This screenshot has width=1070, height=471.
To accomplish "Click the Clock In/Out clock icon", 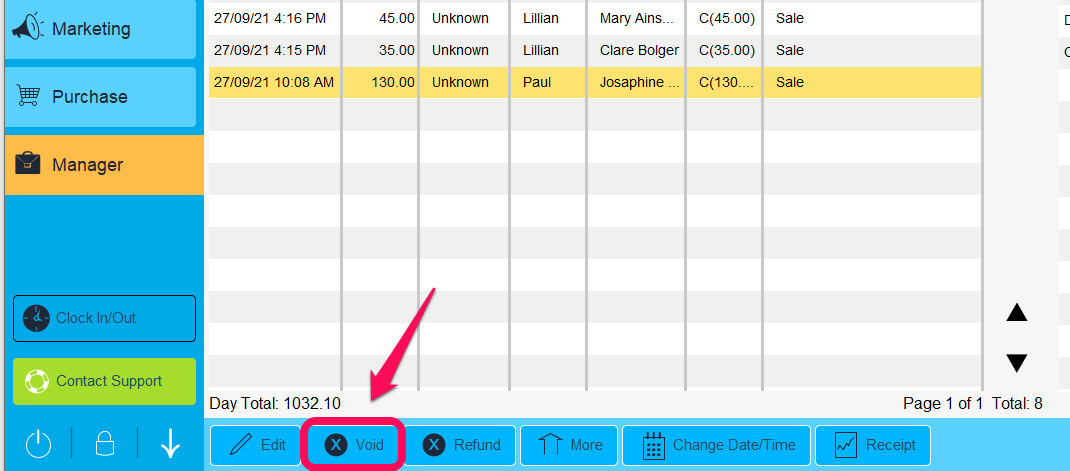I will 37,318.
